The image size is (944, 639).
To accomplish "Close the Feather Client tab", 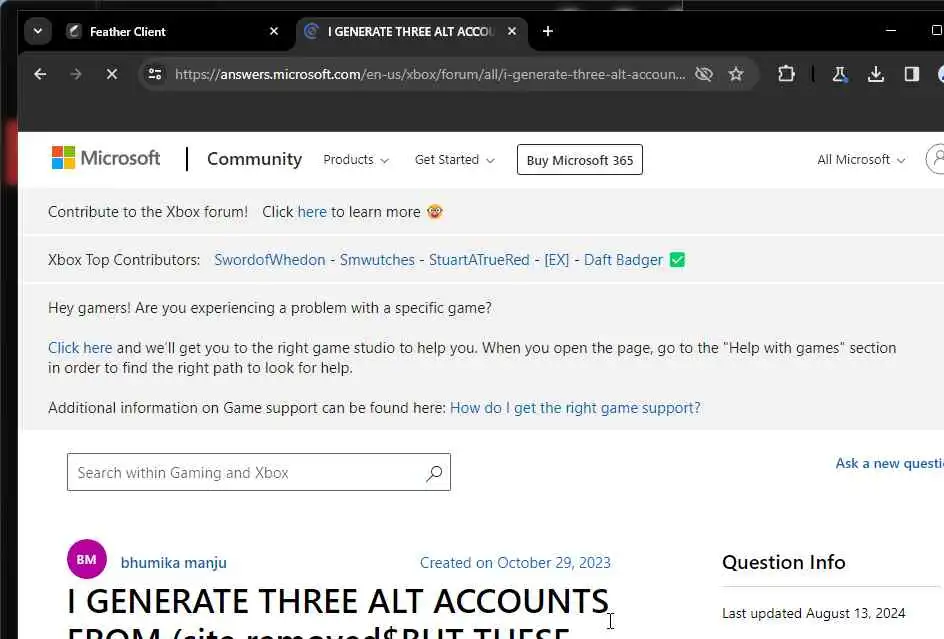I will [274, 31].
